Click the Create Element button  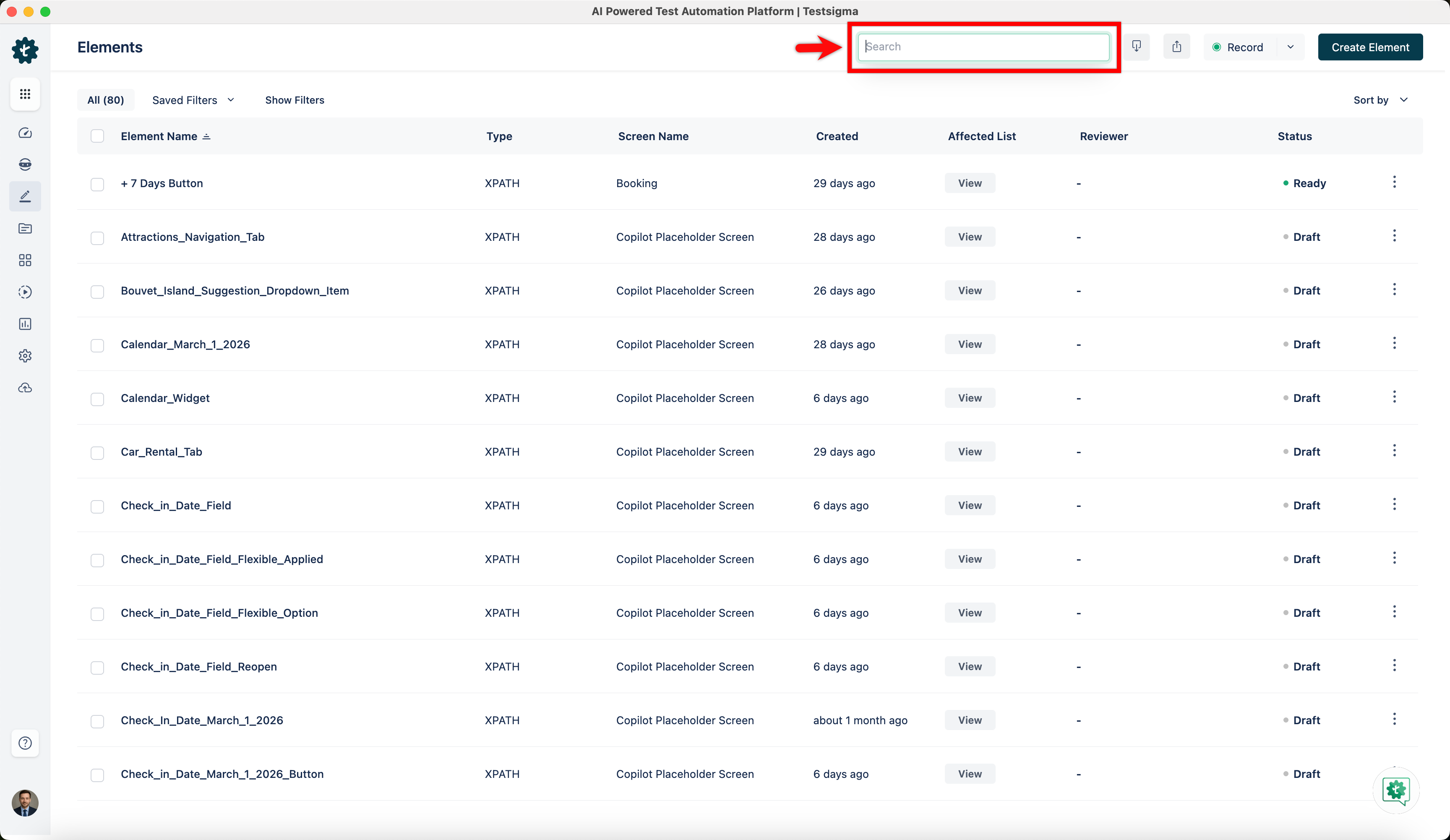coord(1371,47)
